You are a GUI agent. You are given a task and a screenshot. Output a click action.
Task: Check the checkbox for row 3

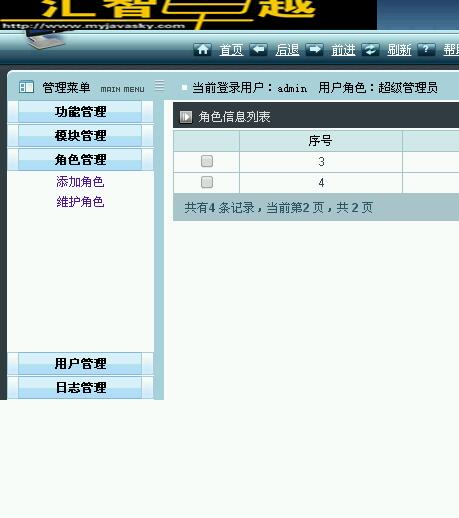pyautogui.click(x=207, y=161)
